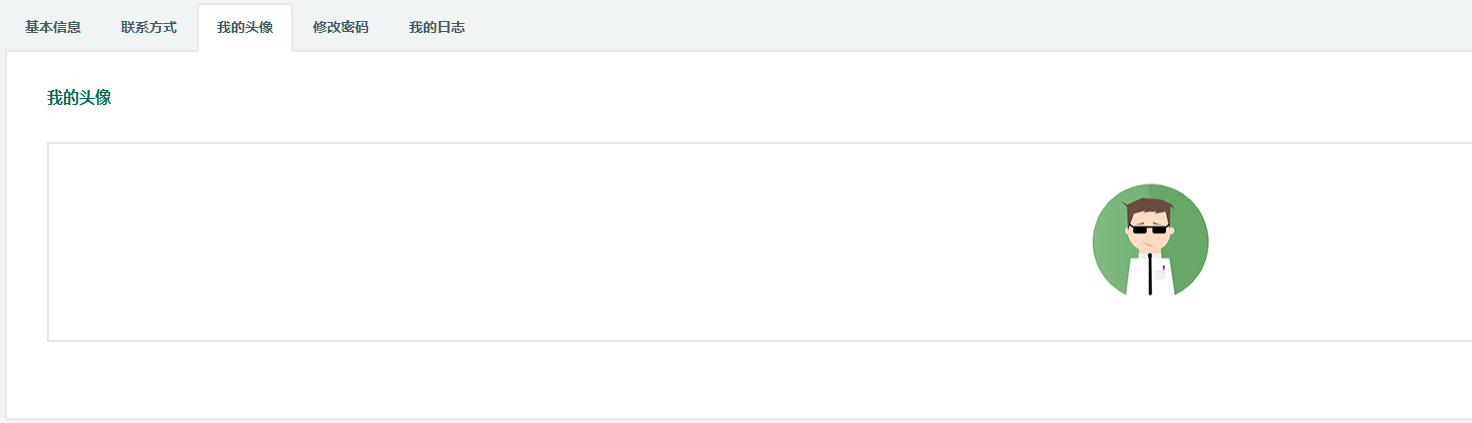The height and width of the screenshot is (423, 1472).
Task: Click the avatar's brown hair
Action: click(x=1148, y=210)
